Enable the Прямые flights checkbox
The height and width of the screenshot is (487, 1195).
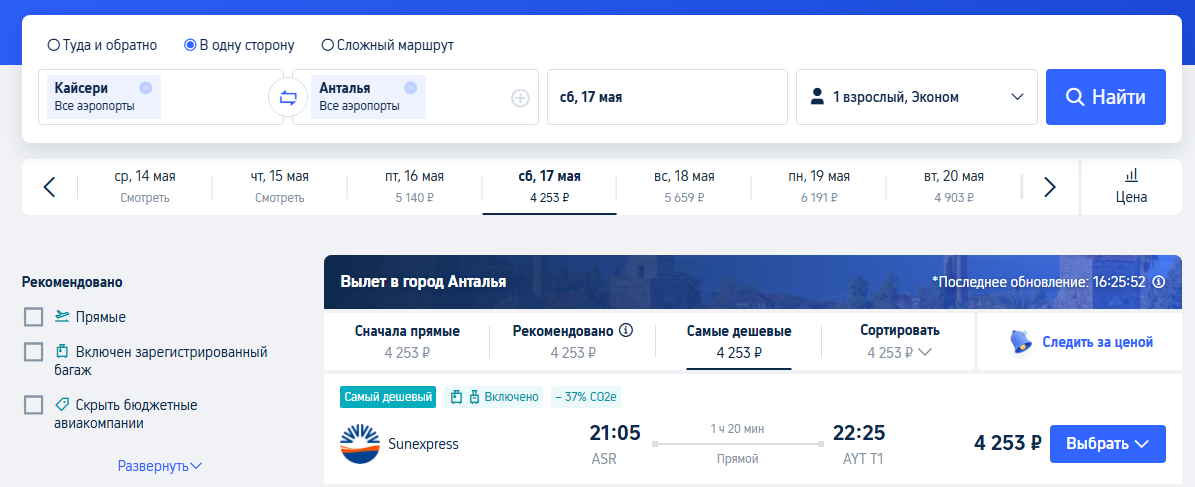click(x=34, y=317)
